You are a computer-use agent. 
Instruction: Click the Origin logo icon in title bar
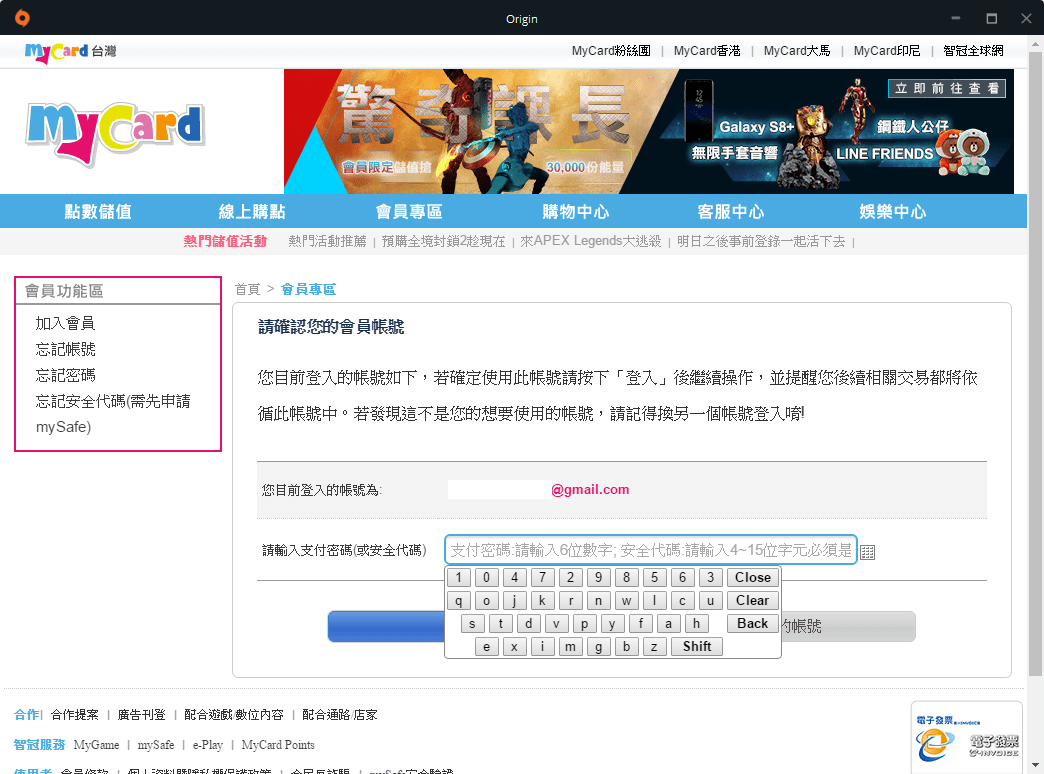point(22,18)
